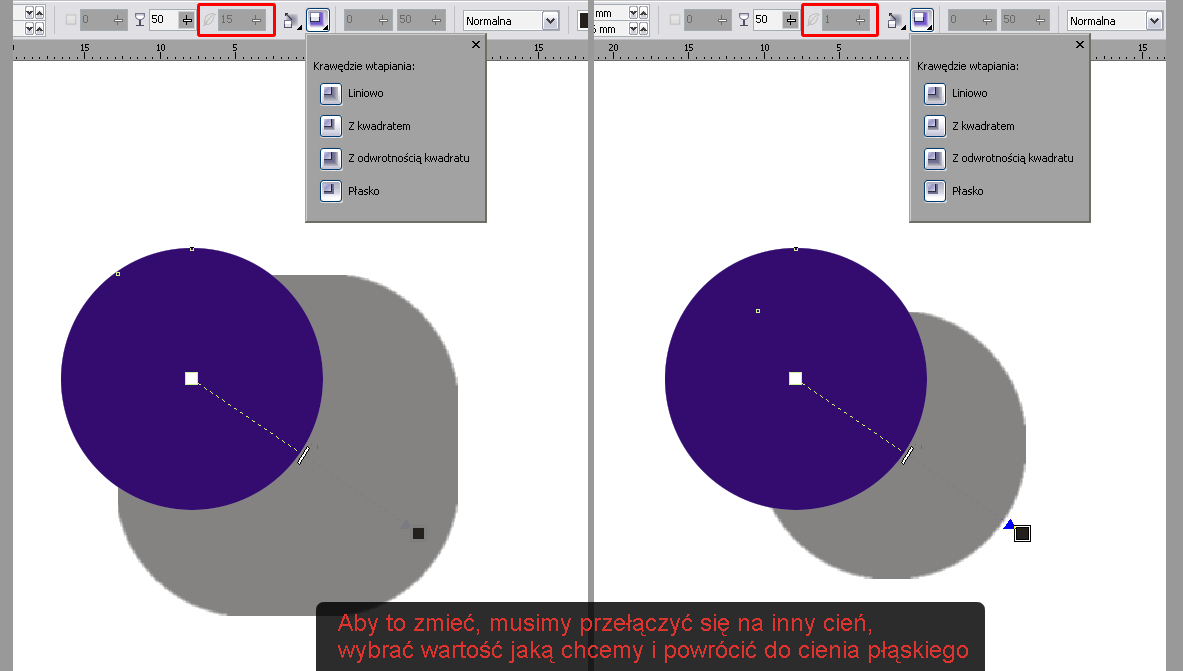The width and height of the screenshot is (1183, 671).
Task: Open feathering direction flyout in left toolbar
Action: point(291,20)
